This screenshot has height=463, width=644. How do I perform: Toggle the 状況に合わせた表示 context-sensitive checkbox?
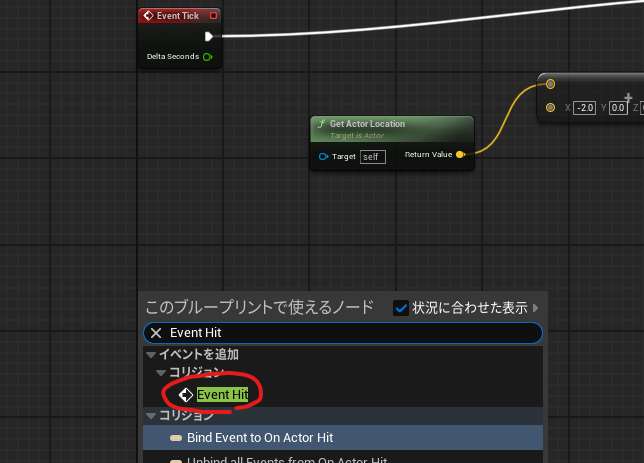click(401, 307)
